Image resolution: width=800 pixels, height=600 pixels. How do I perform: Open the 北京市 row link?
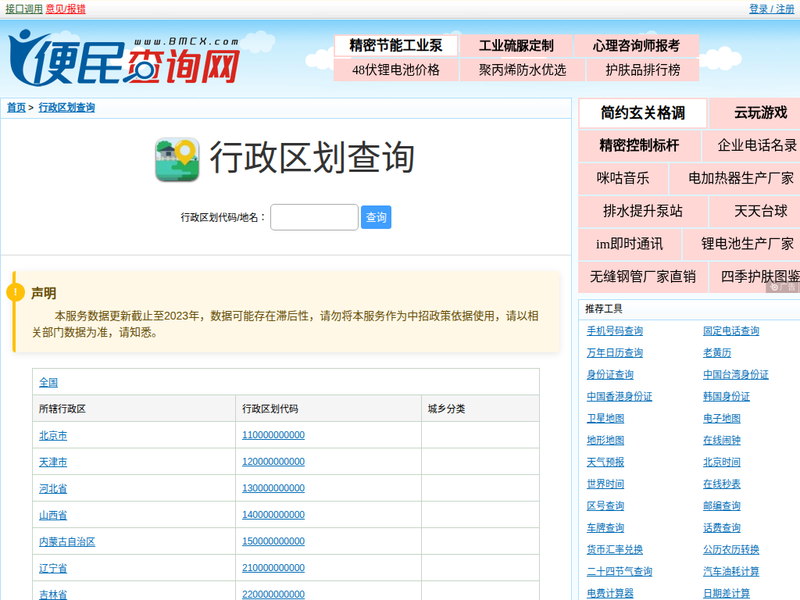[x=53, y=436]
